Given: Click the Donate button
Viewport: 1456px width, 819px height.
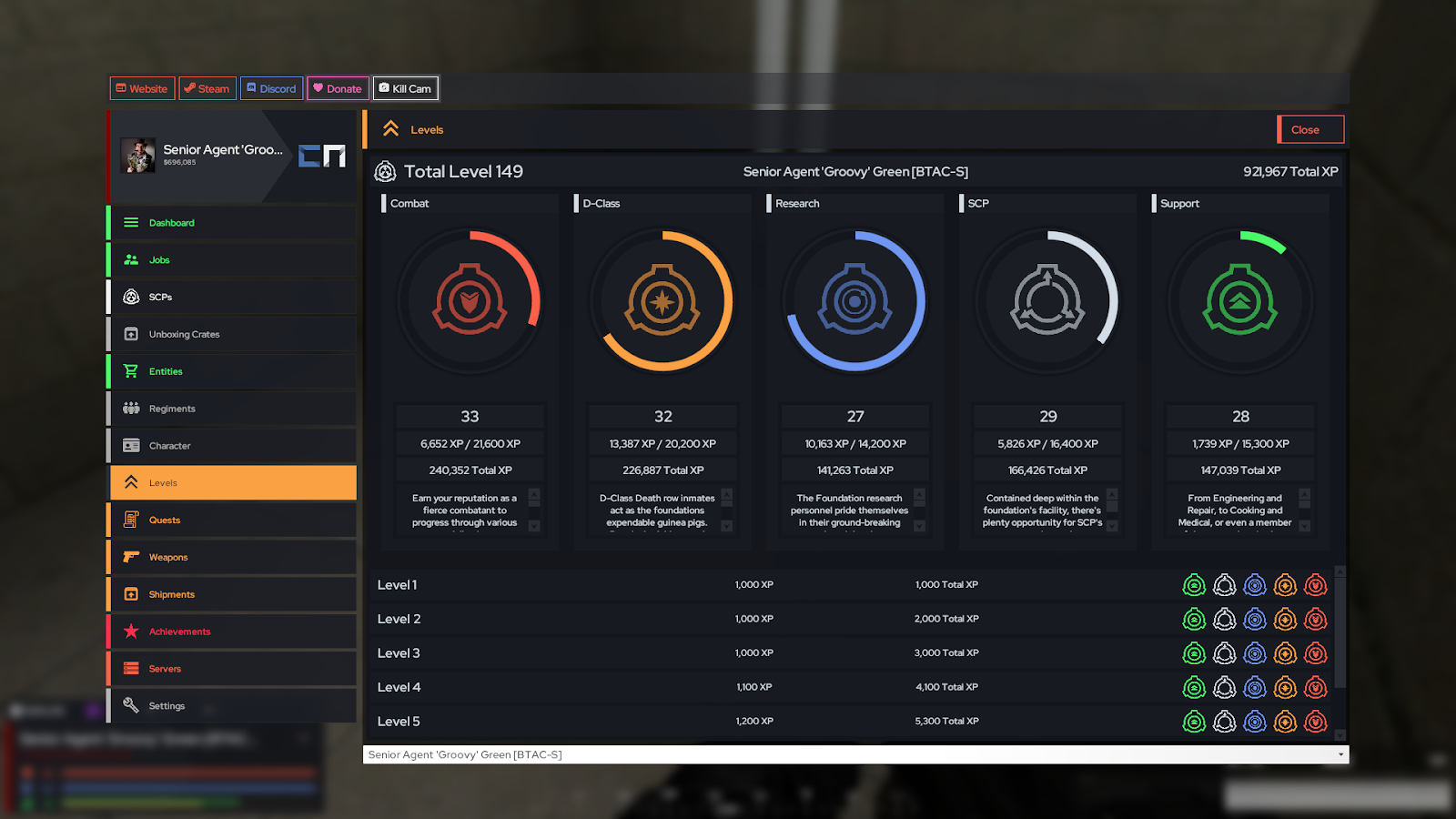Looking at the screenshot, I should 338,88.
